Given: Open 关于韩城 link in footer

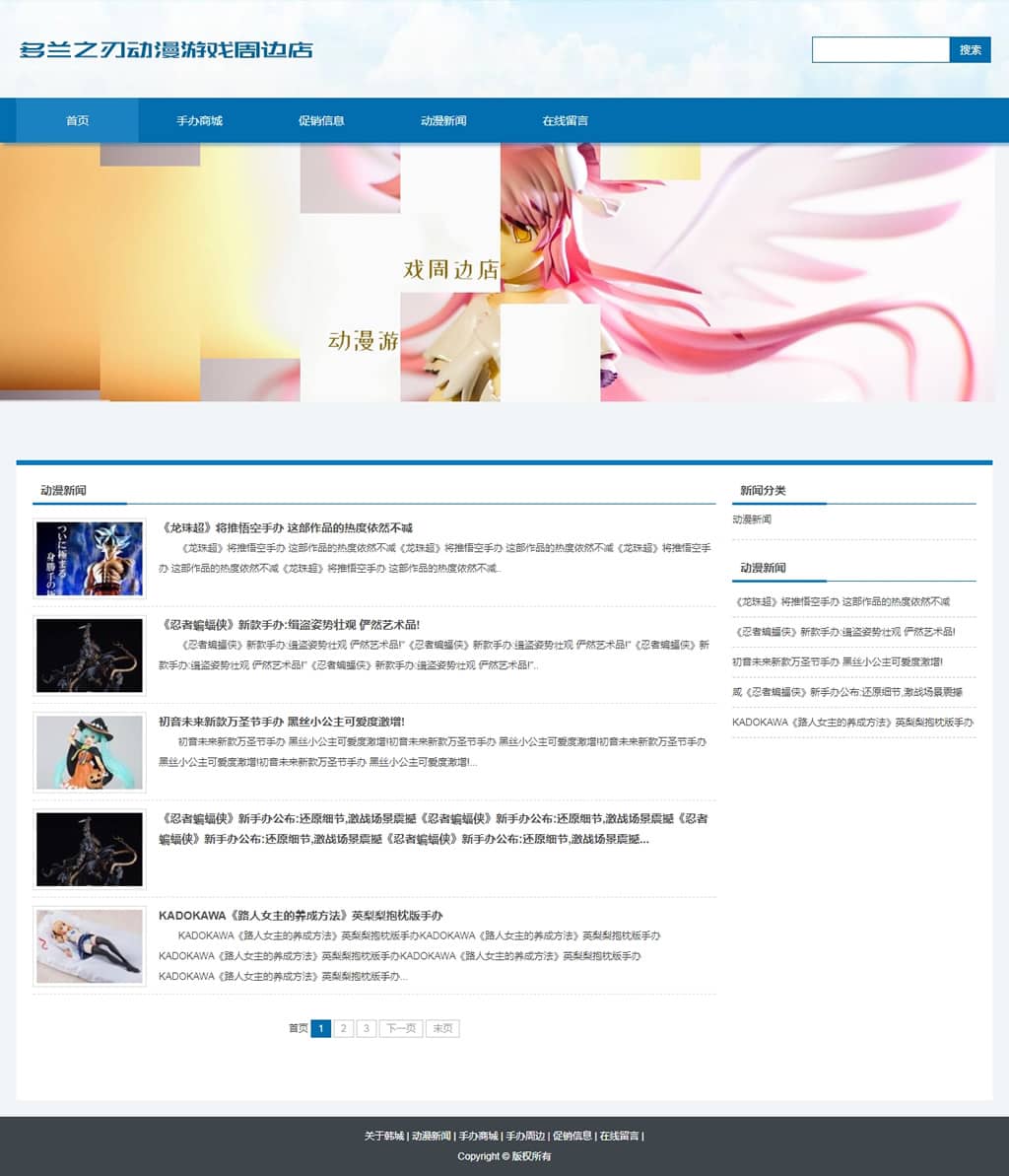Looking at the screenshot, I should pyautogui.click(x=383, y=1136).
